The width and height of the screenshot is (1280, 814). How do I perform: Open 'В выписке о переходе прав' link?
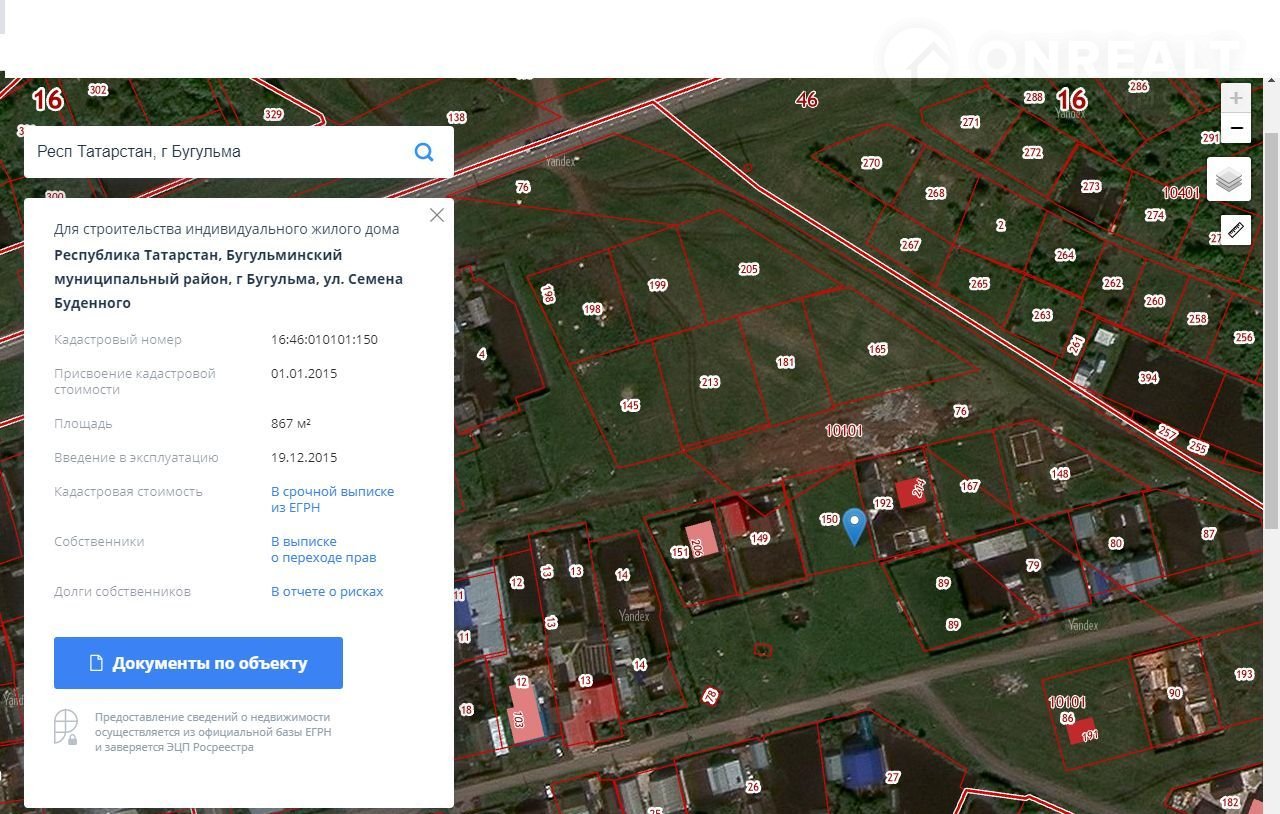pos(323,549)
